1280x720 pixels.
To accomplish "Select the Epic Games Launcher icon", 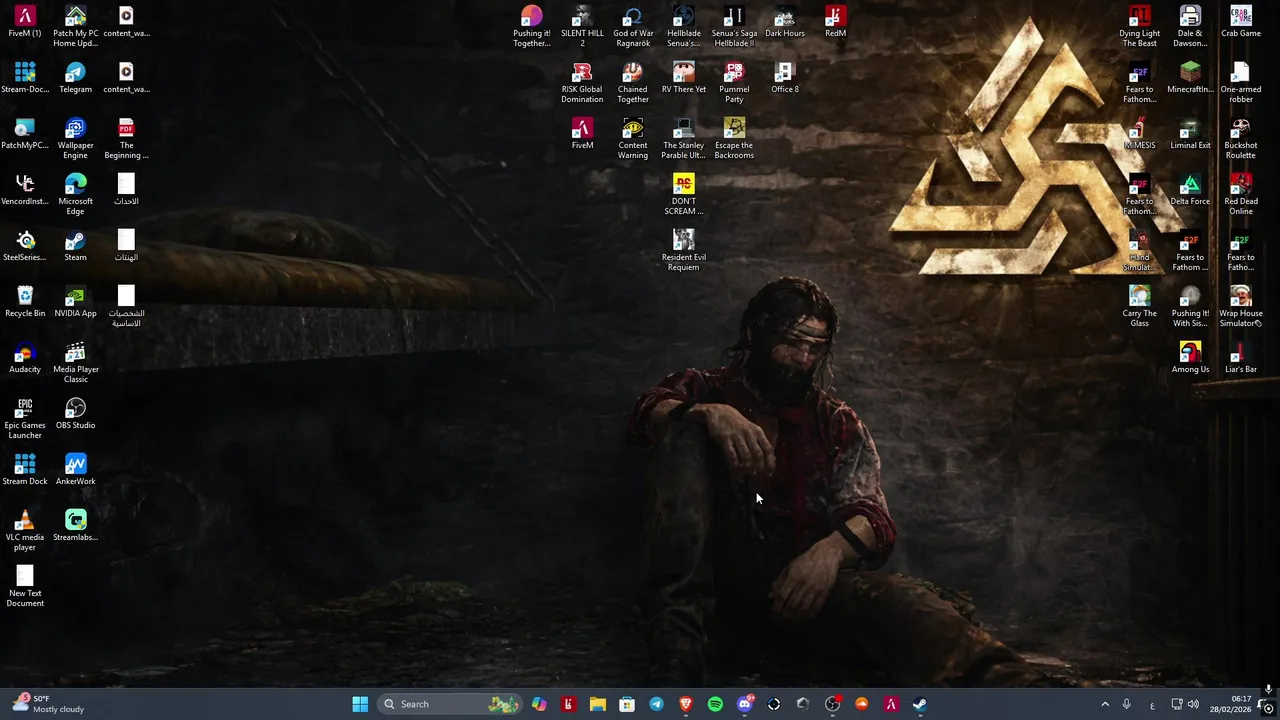I will [25, 420].
